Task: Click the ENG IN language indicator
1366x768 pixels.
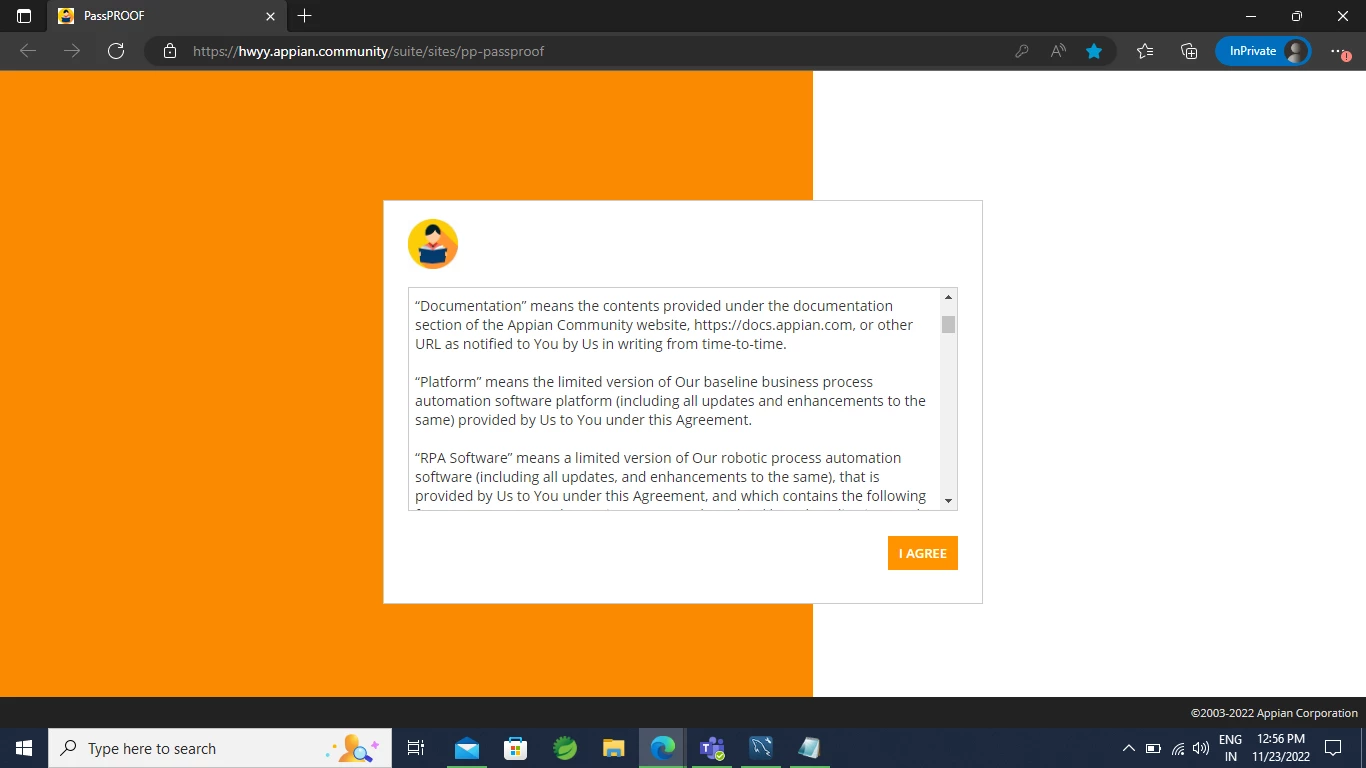Action: (1230, 748)
